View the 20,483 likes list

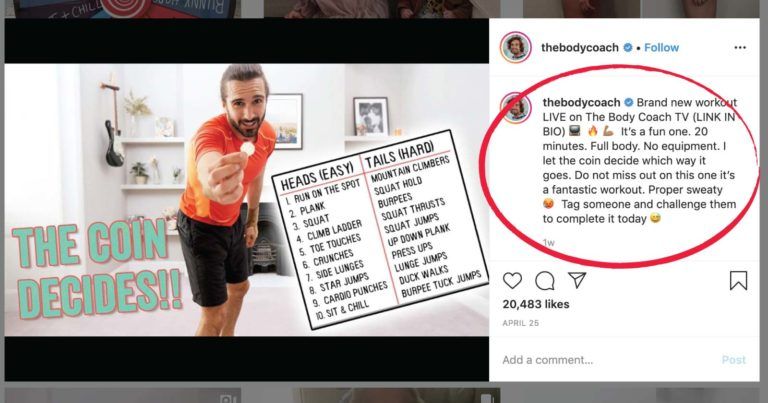pyautogui.click(x=536, y=304)
